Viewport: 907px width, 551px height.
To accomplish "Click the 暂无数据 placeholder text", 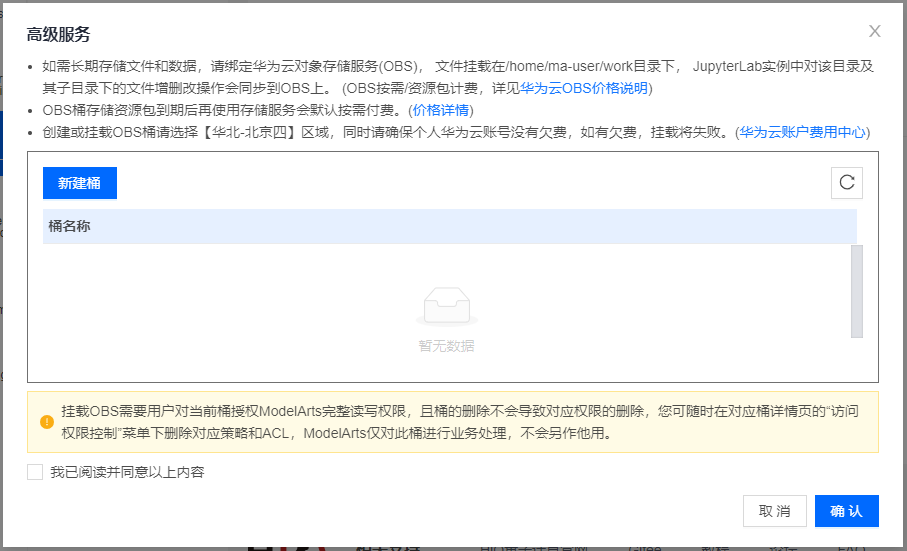I will coord(446,346).
